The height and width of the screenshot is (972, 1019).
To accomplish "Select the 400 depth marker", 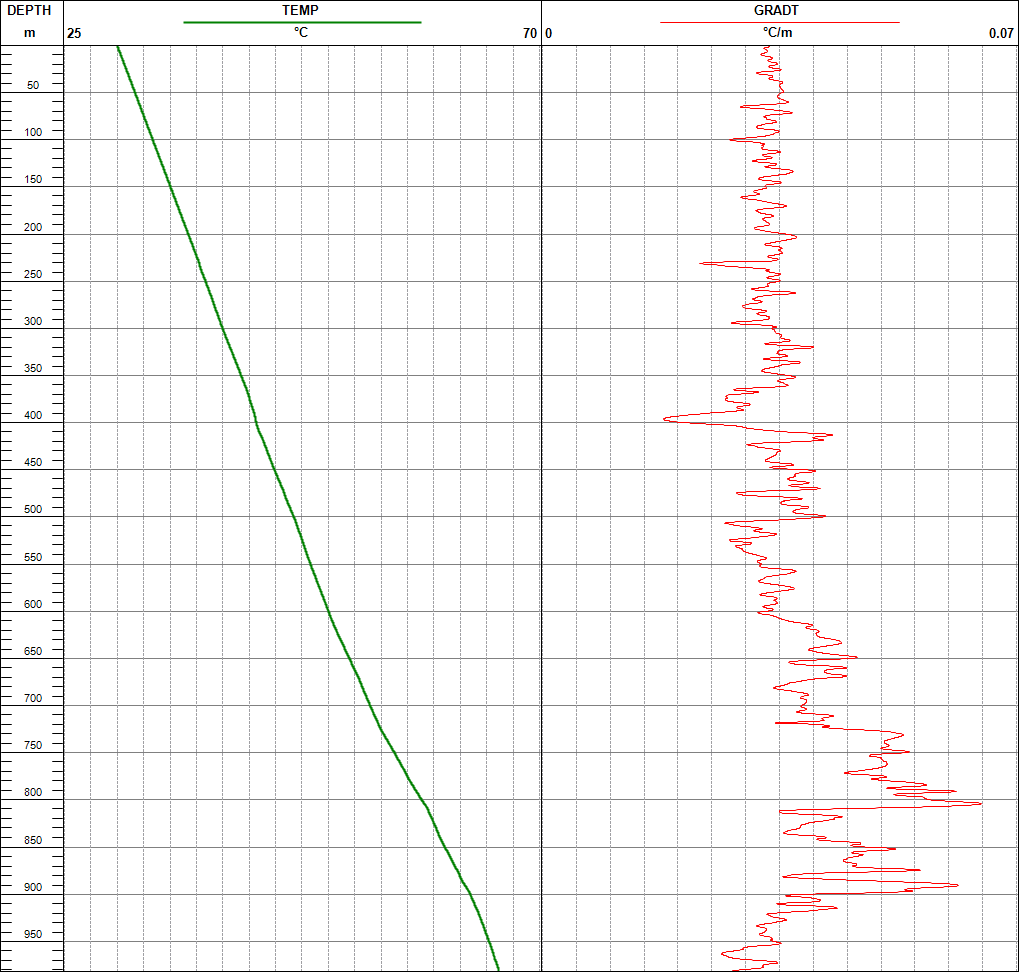I will click(33, 415).
